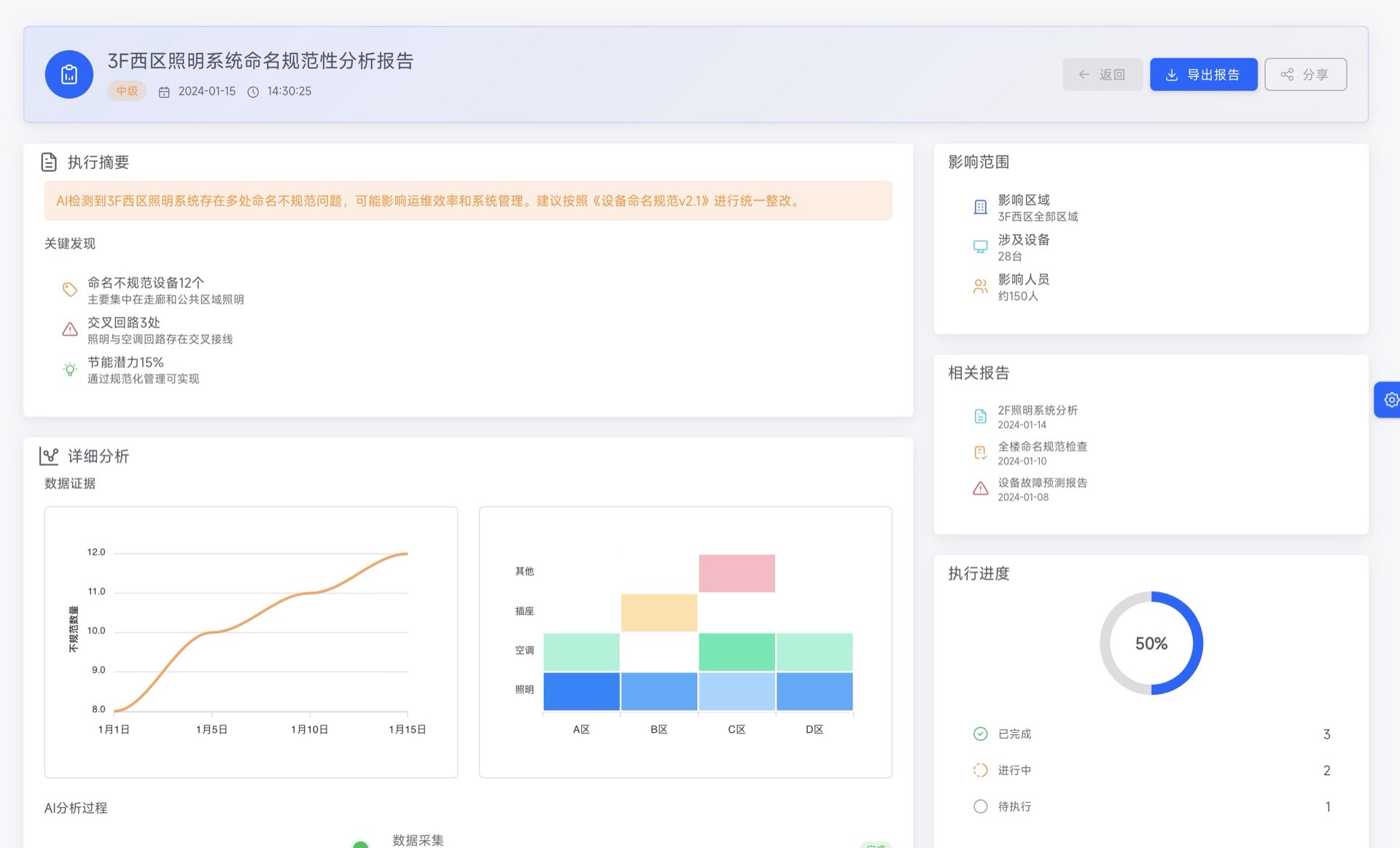Viewport: 1400px width, 848px height.
Task: Click the 返回 button
Action: pos(1102,74)
